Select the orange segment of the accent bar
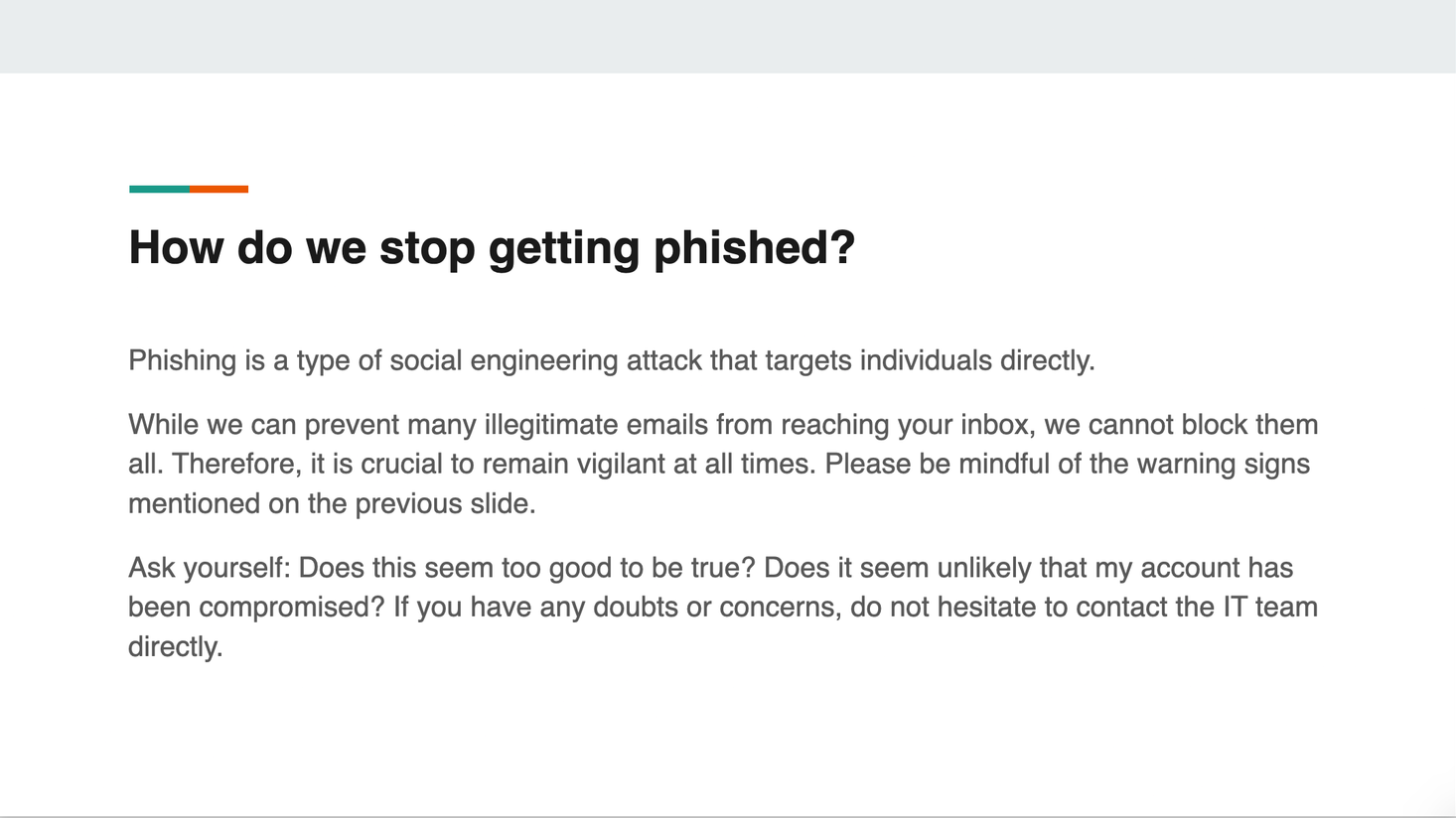The width and height of the screenshot is (1456, 818). [x=219, y=189]
